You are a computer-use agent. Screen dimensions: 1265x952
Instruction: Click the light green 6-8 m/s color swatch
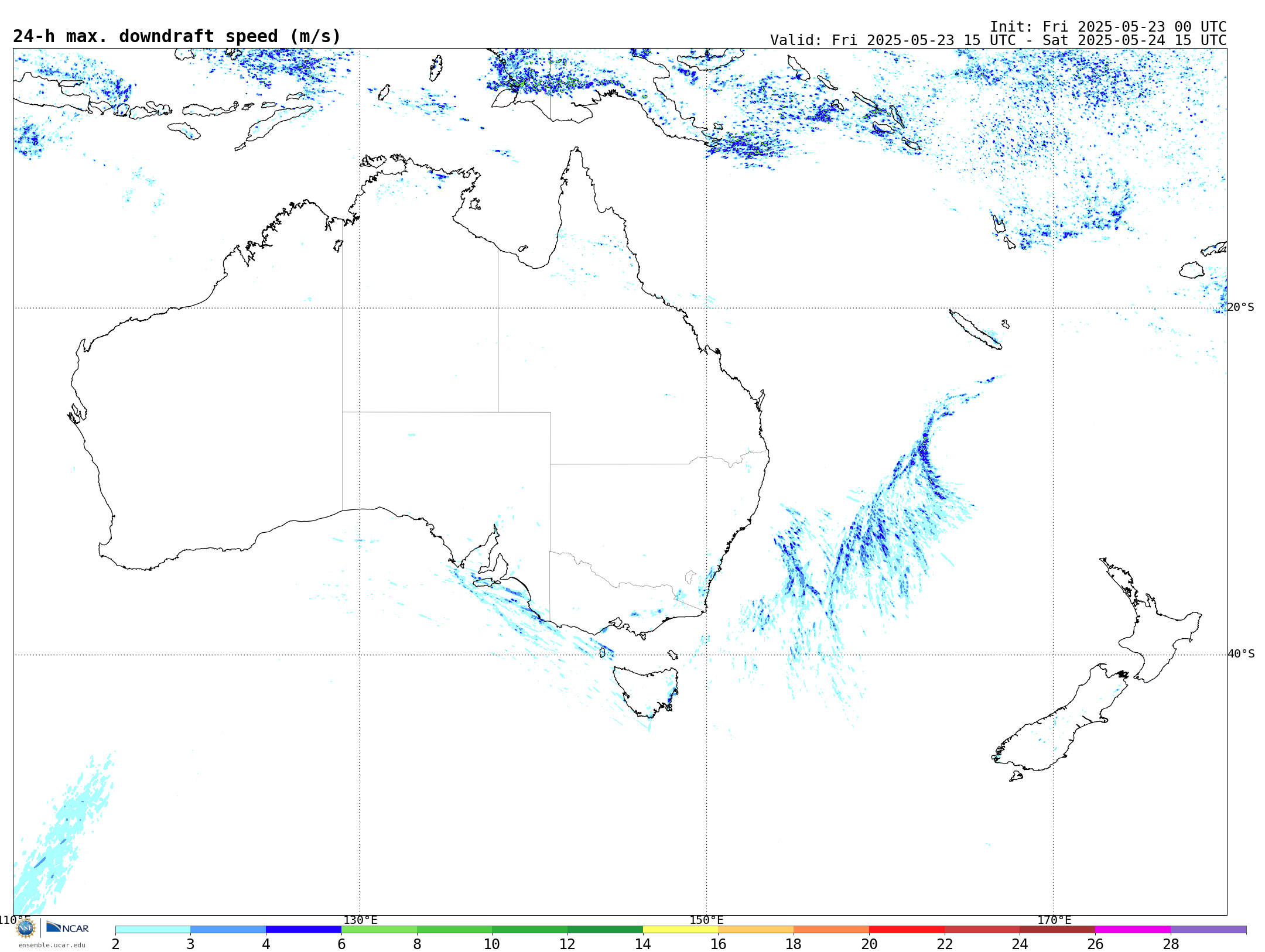click(379, 930)
